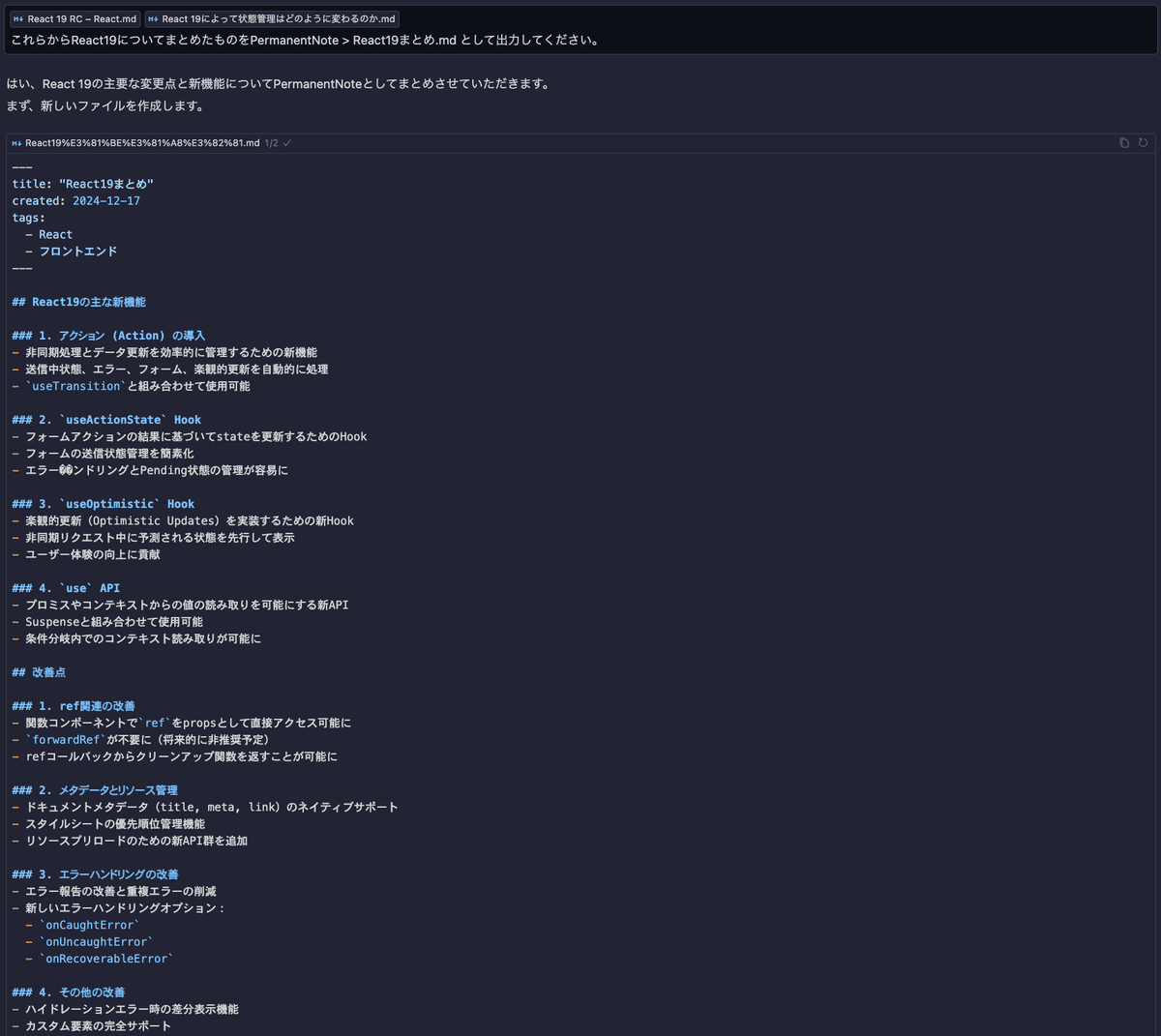
Task: Click the heading React19の主な新機能
Action: (x=79, y=302)
